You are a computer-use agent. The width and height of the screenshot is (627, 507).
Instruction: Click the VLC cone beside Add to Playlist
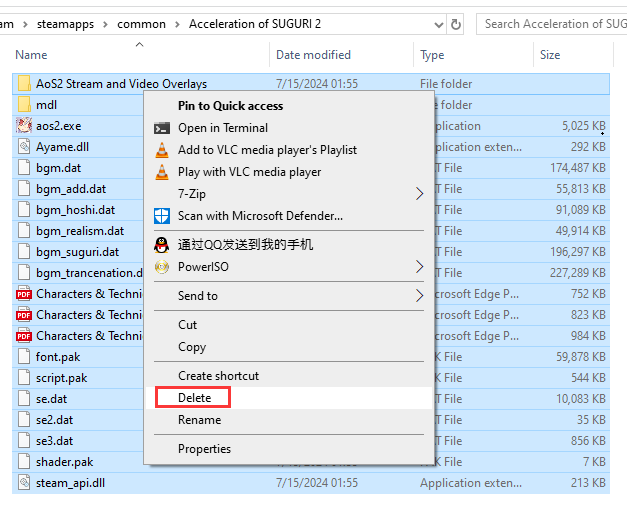tap(162, 150)
